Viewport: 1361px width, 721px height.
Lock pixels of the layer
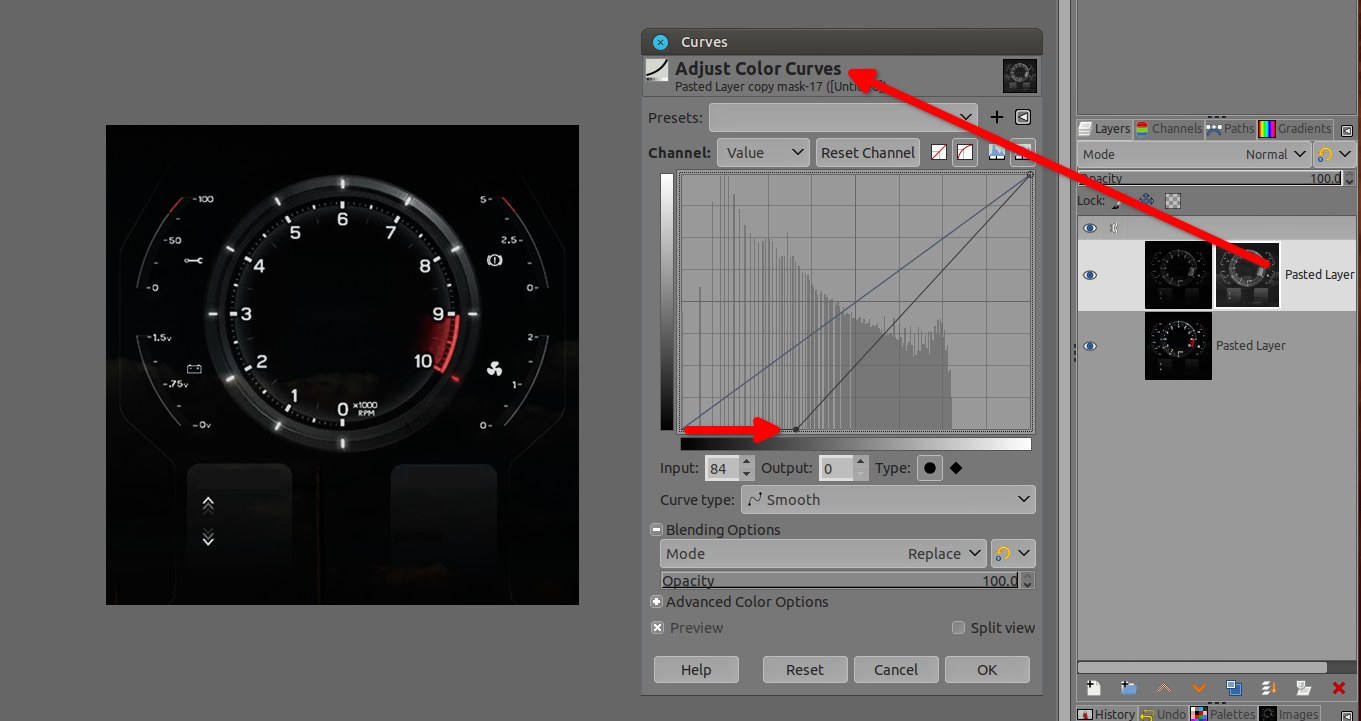tap(1119, 201)
